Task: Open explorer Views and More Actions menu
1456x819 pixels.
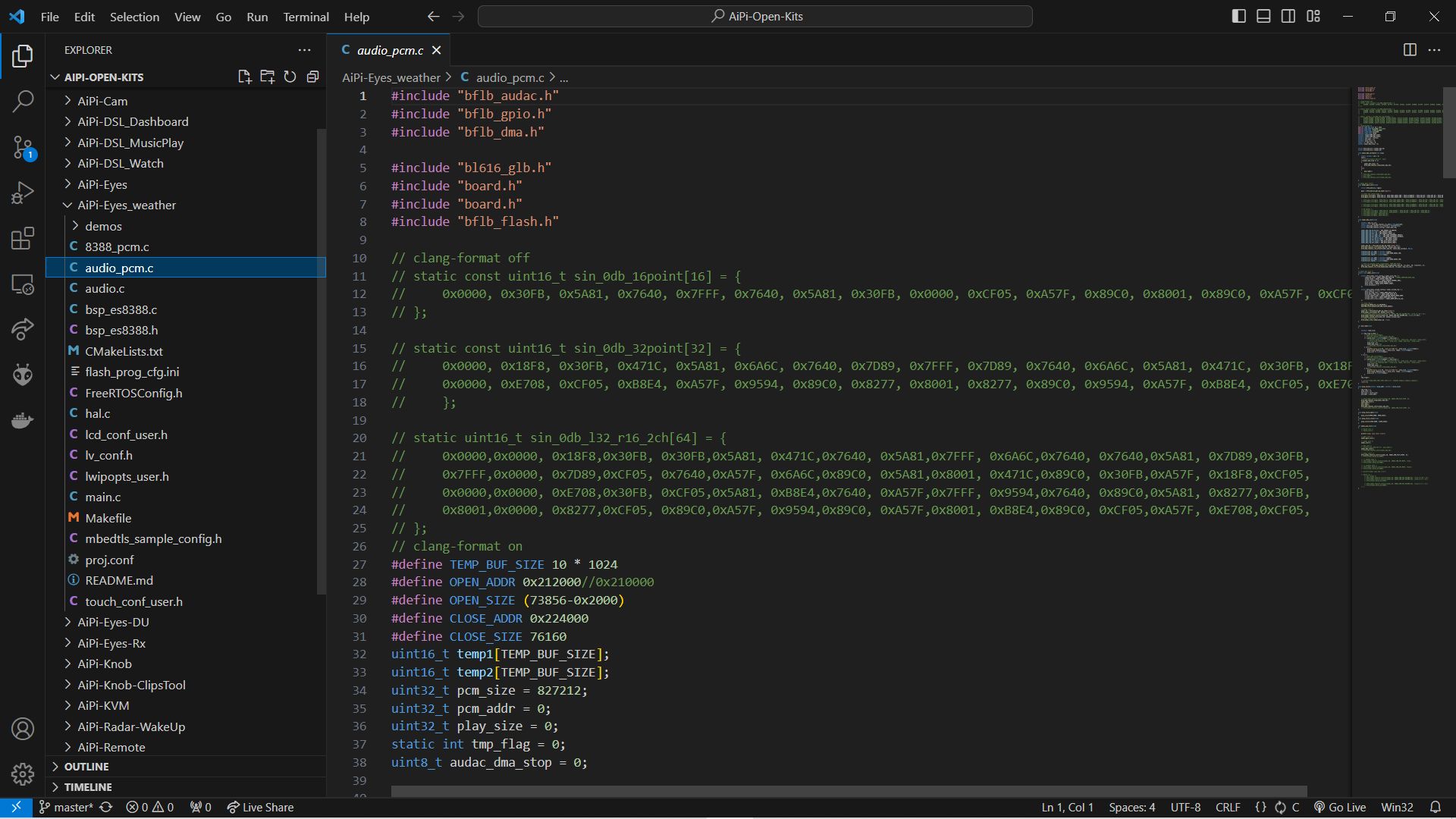Action: 304,50
